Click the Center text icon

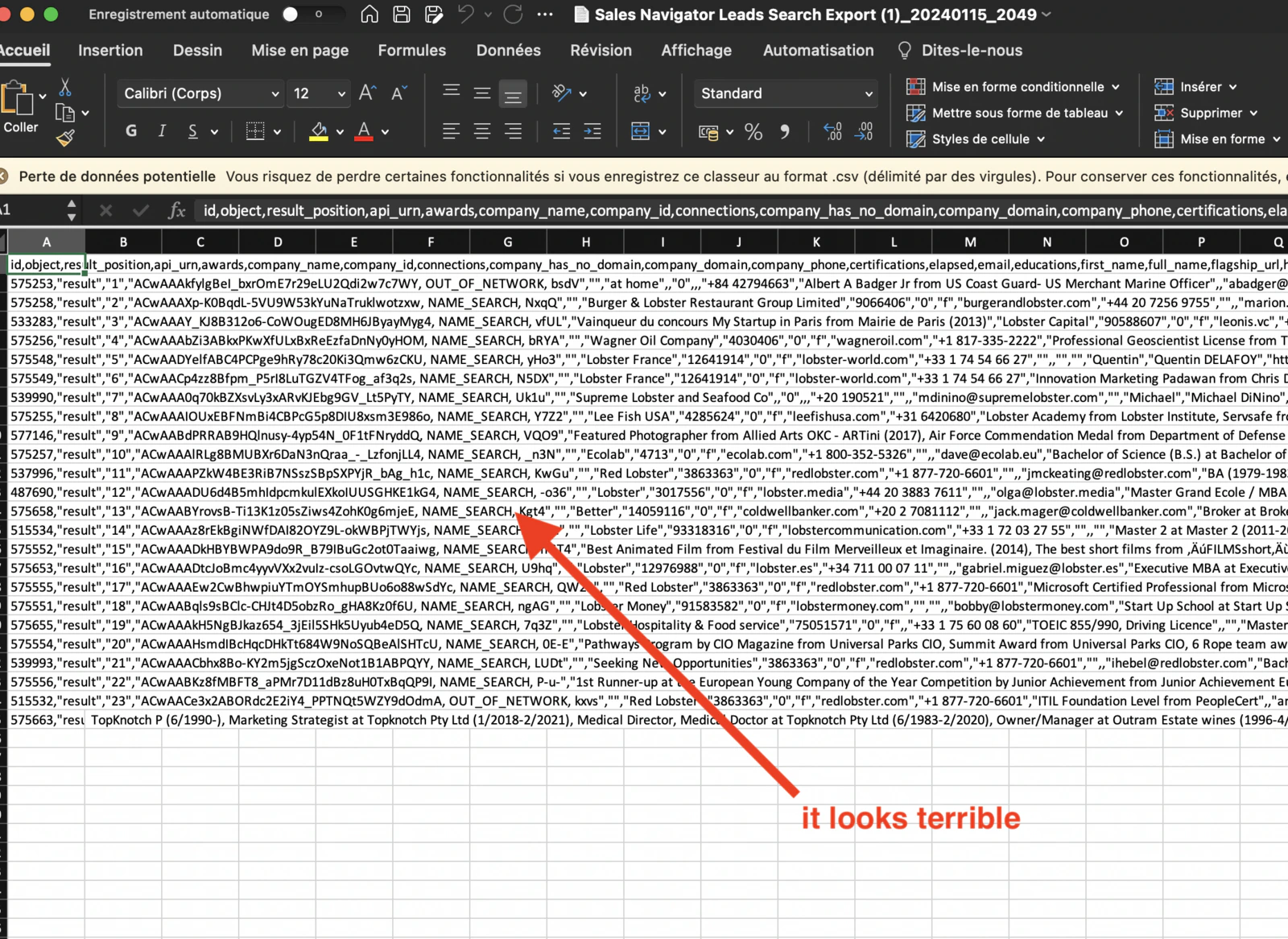[x=482, y=130]
